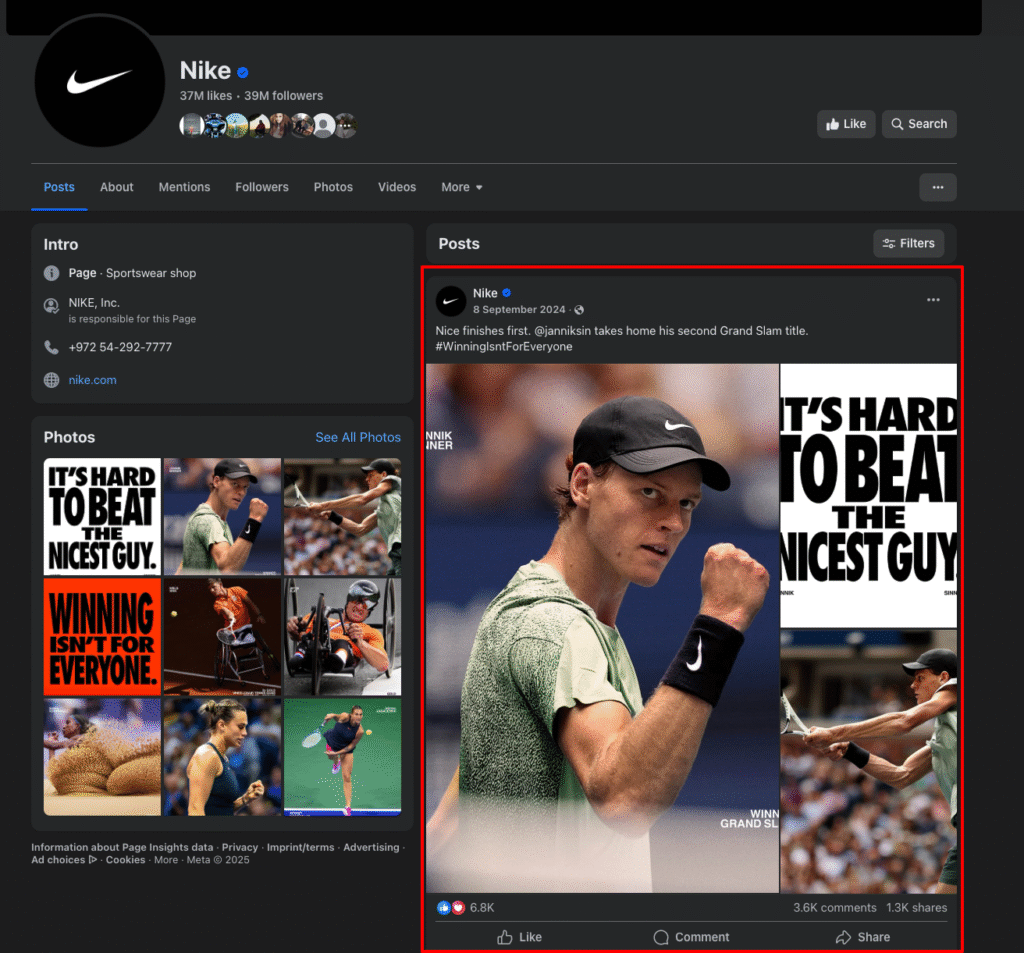Viewport: 1024px width, 953px height.
Task: Click the 39M followers count
Action: point(283,96)
